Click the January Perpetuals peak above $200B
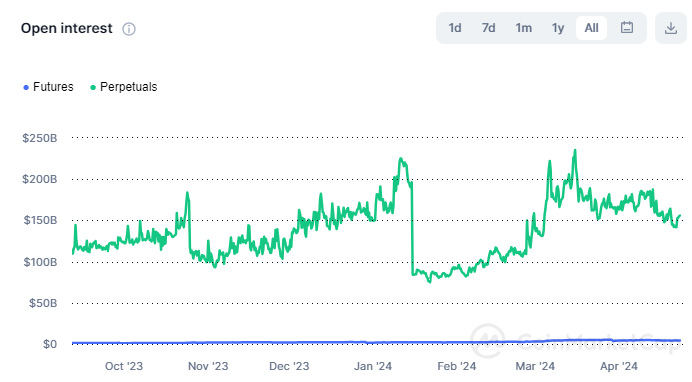The image size is (692, 382). click(x=401, y=159)
